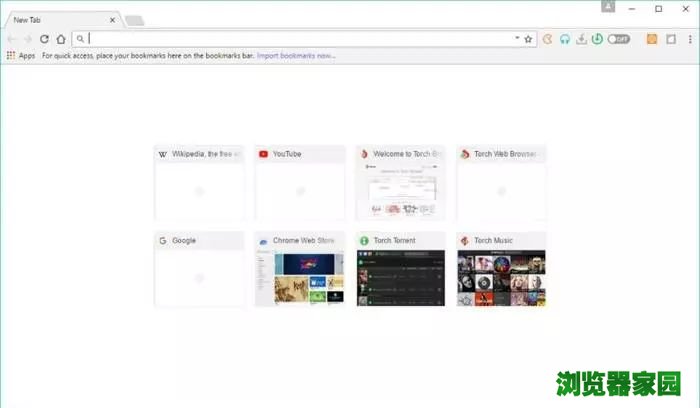Open the Torch Torrent tile
Viewport: 700px width, 408px height.
click(x=401, y=269)
